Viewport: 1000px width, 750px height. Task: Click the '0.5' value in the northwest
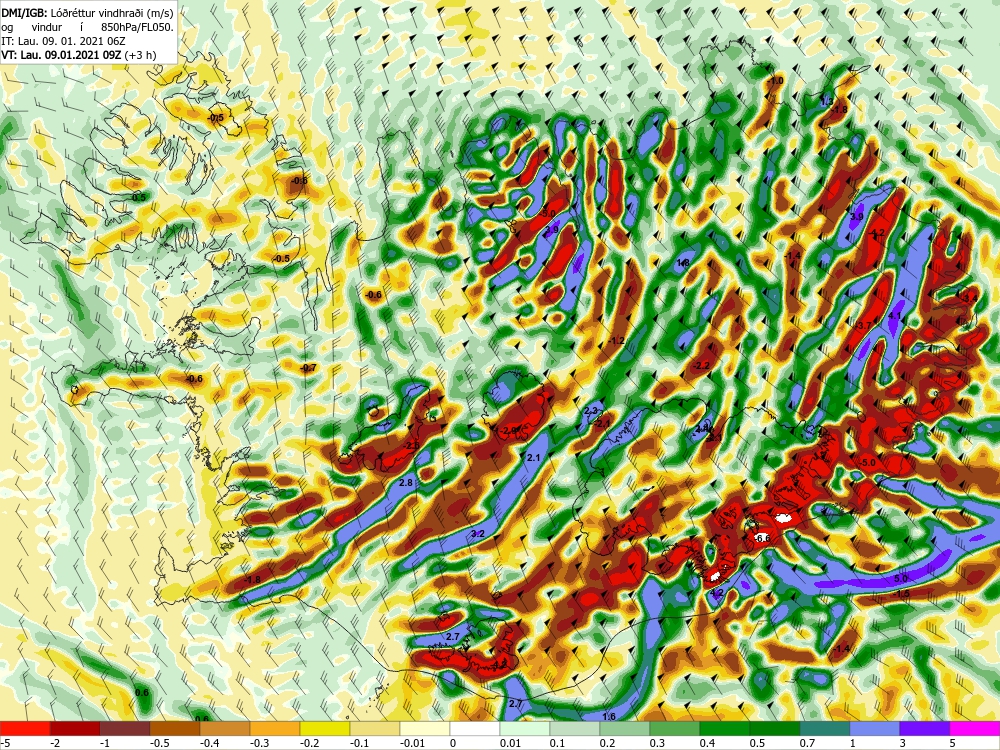click(x=138, y=198)
